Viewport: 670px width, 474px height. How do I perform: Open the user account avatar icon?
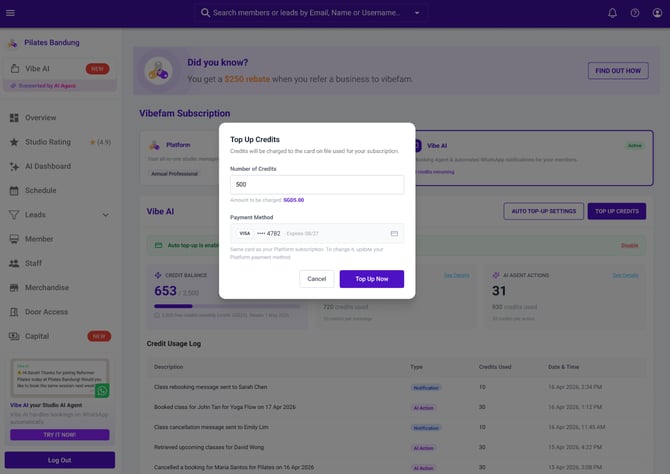(x=657, y=13)
